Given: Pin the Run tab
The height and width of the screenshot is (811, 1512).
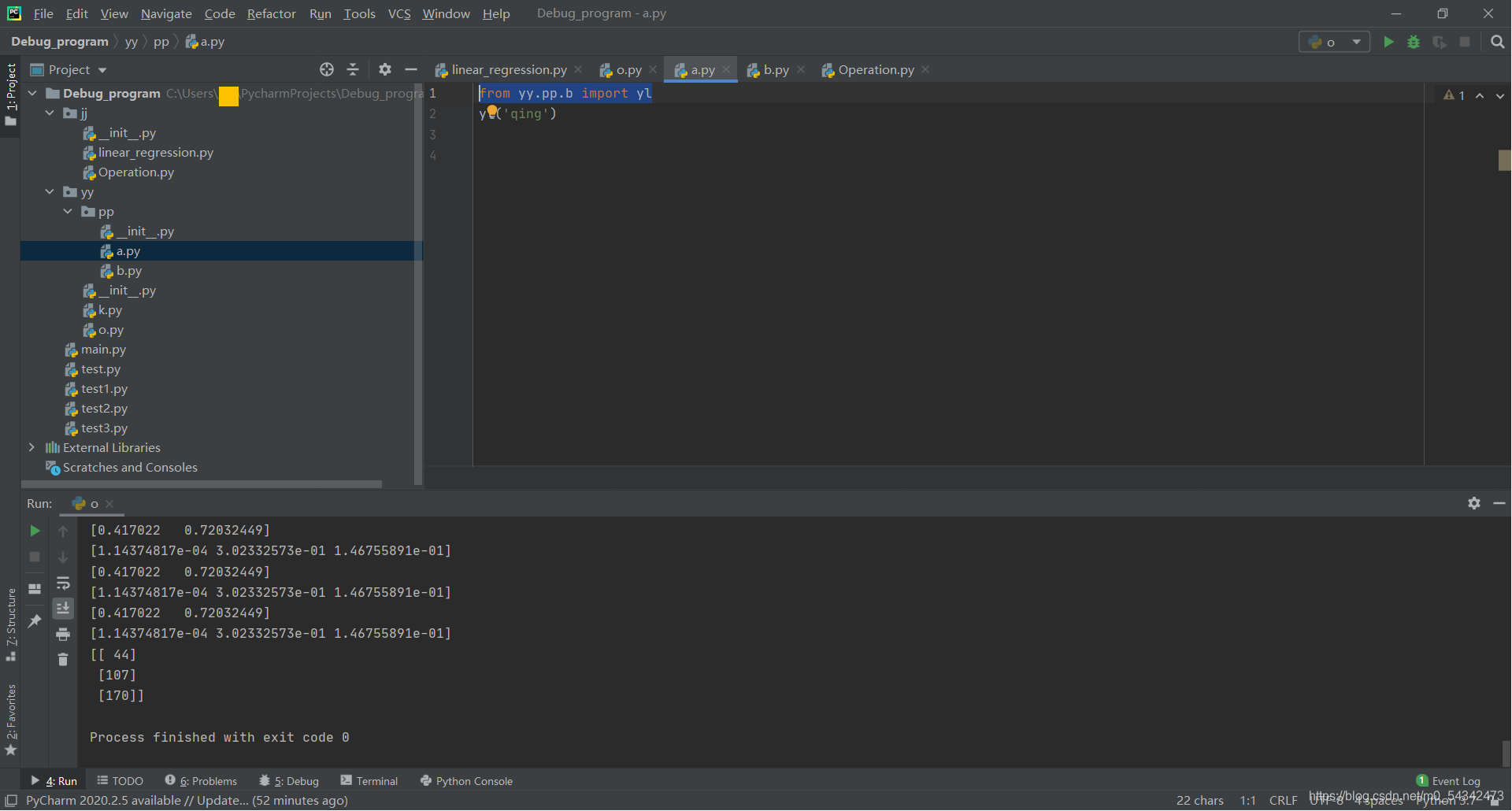Looking at the screenshot, I should click(x=35, y=621).
